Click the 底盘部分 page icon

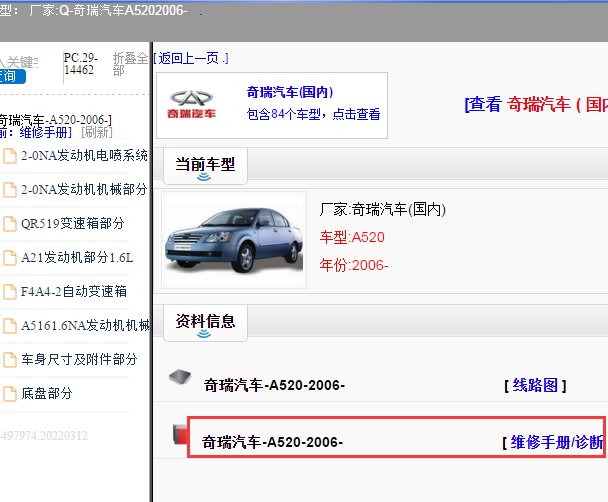(x=10, y=393)
